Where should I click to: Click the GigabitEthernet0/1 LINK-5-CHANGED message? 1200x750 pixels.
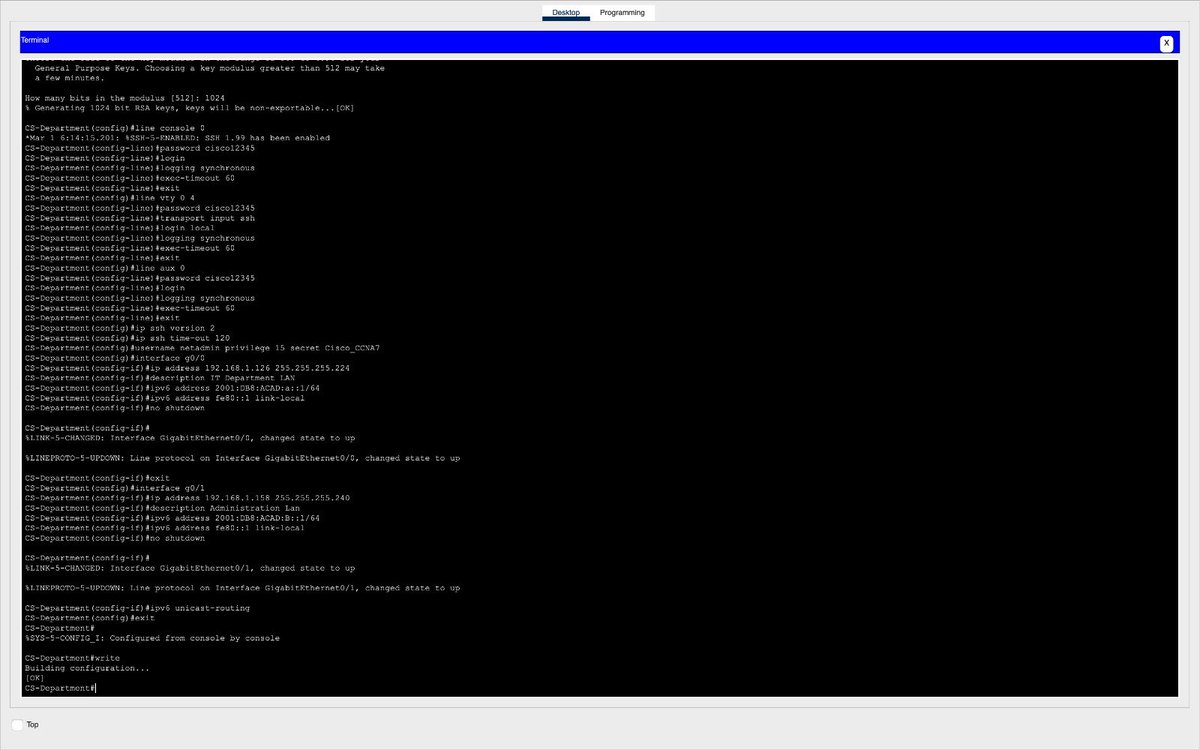pos(190,568)
